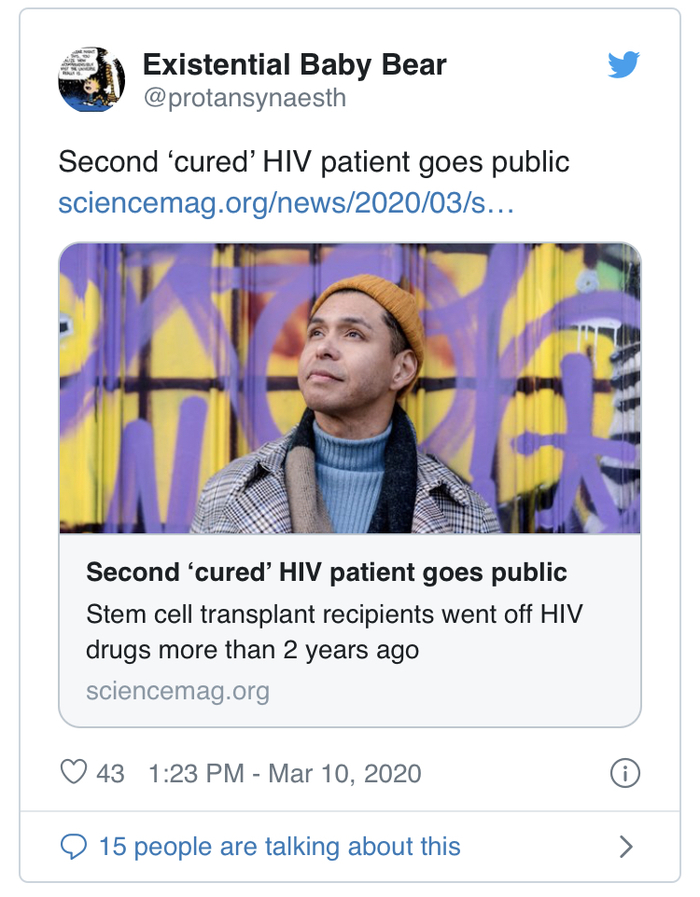Open the sciencemag.org/news/2020/03/s… link
Image resolution: width=700 pixels, height=897 pixels.
[x=288, y=202]
